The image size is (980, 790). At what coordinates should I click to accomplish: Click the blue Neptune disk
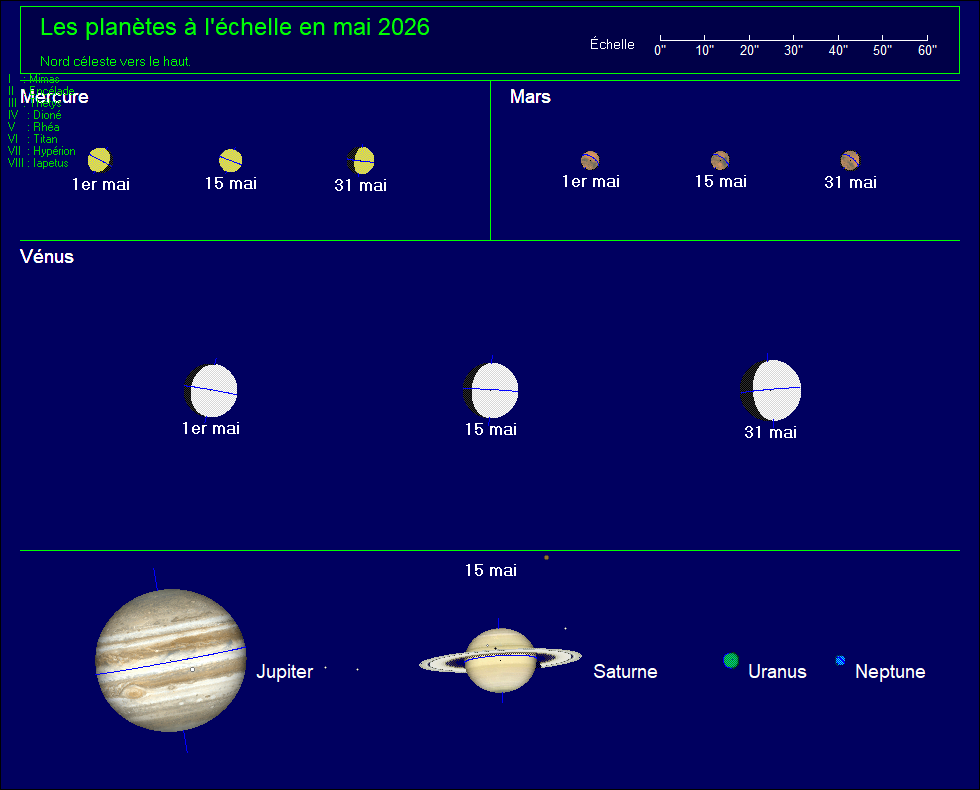coord(840,660)
